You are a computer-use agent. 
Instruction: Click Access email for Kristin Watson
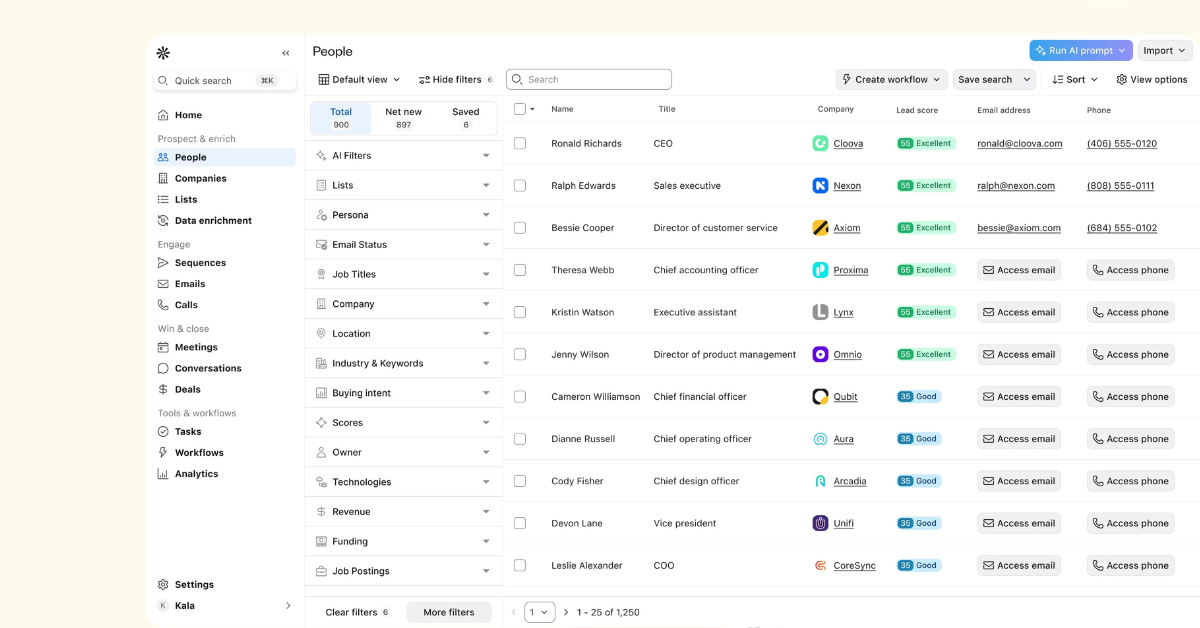point(1019,312)
